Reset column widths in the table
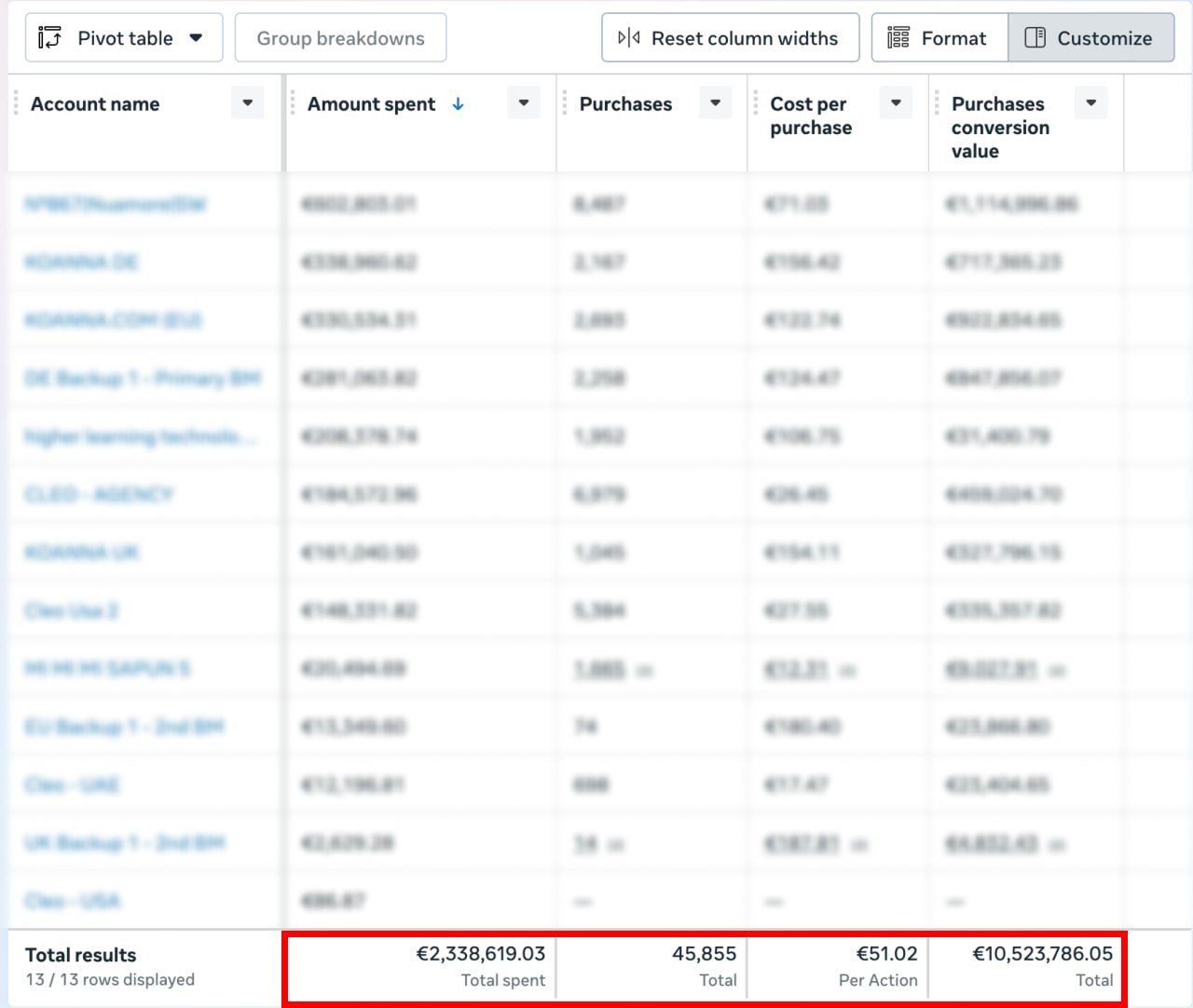 pyautogui.click(x=730, y=38)
